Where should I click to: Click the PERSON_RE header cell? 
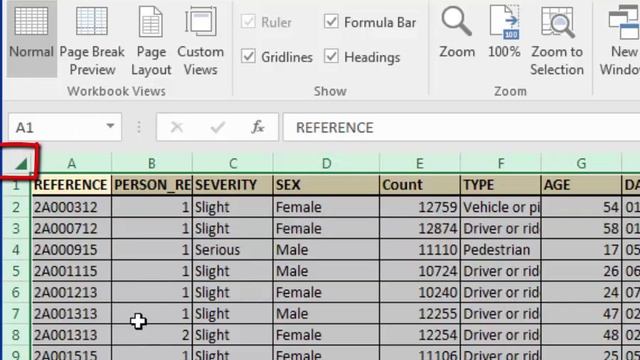coord(151,185)
